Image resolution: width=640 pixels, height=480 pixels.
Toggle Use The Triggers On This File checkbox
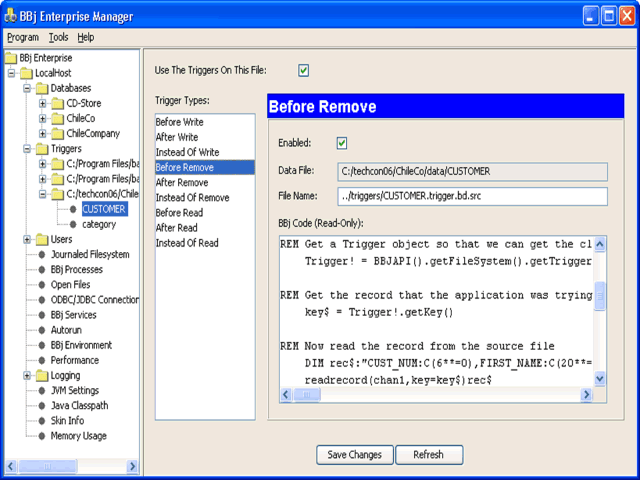[303, 71]
